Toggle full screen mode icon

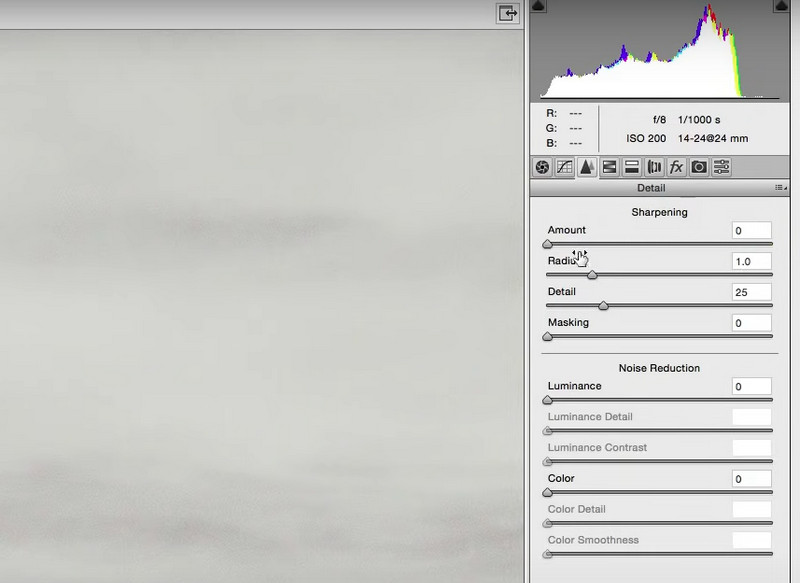click(x=508, y=13)
